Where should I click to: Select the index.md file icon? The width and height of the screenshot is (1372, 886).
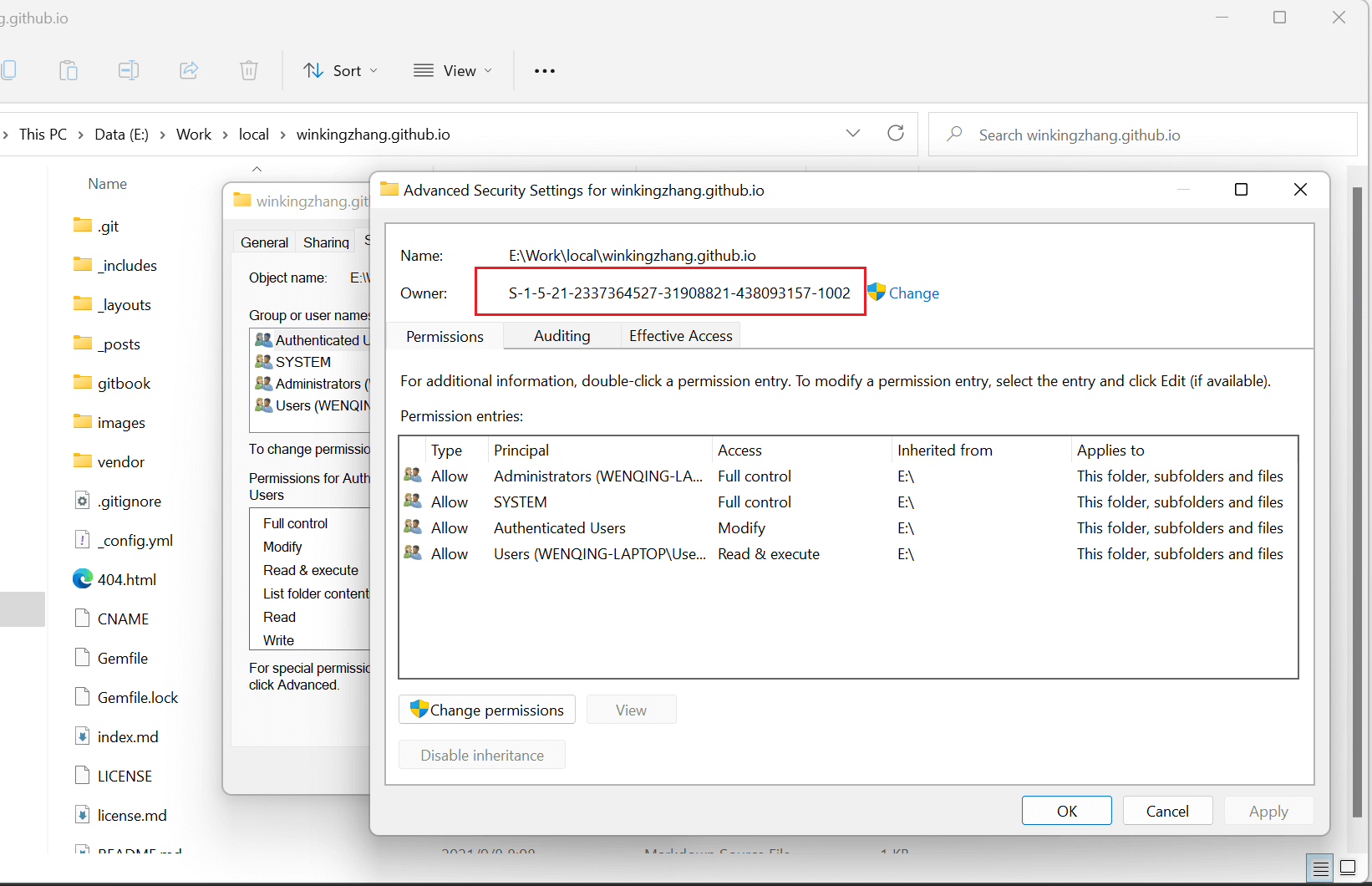coord(83,736)
